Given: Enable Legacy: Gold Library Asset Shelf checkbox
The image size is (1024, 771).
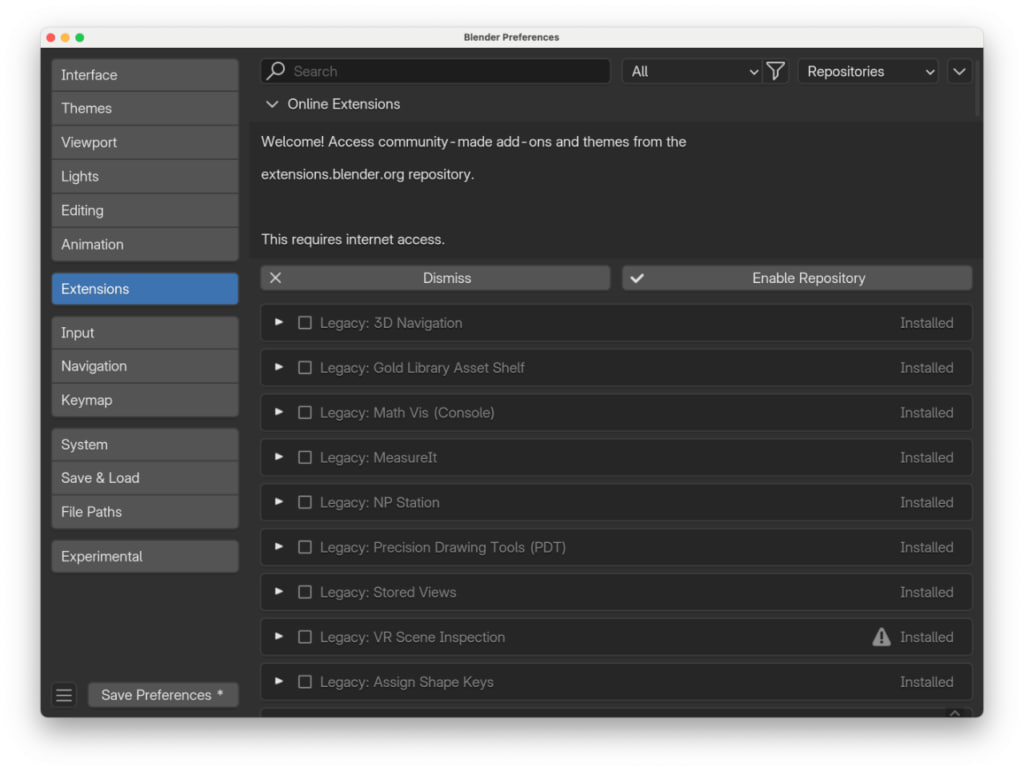Looking at the screenshot, I should tap(304, 368).
